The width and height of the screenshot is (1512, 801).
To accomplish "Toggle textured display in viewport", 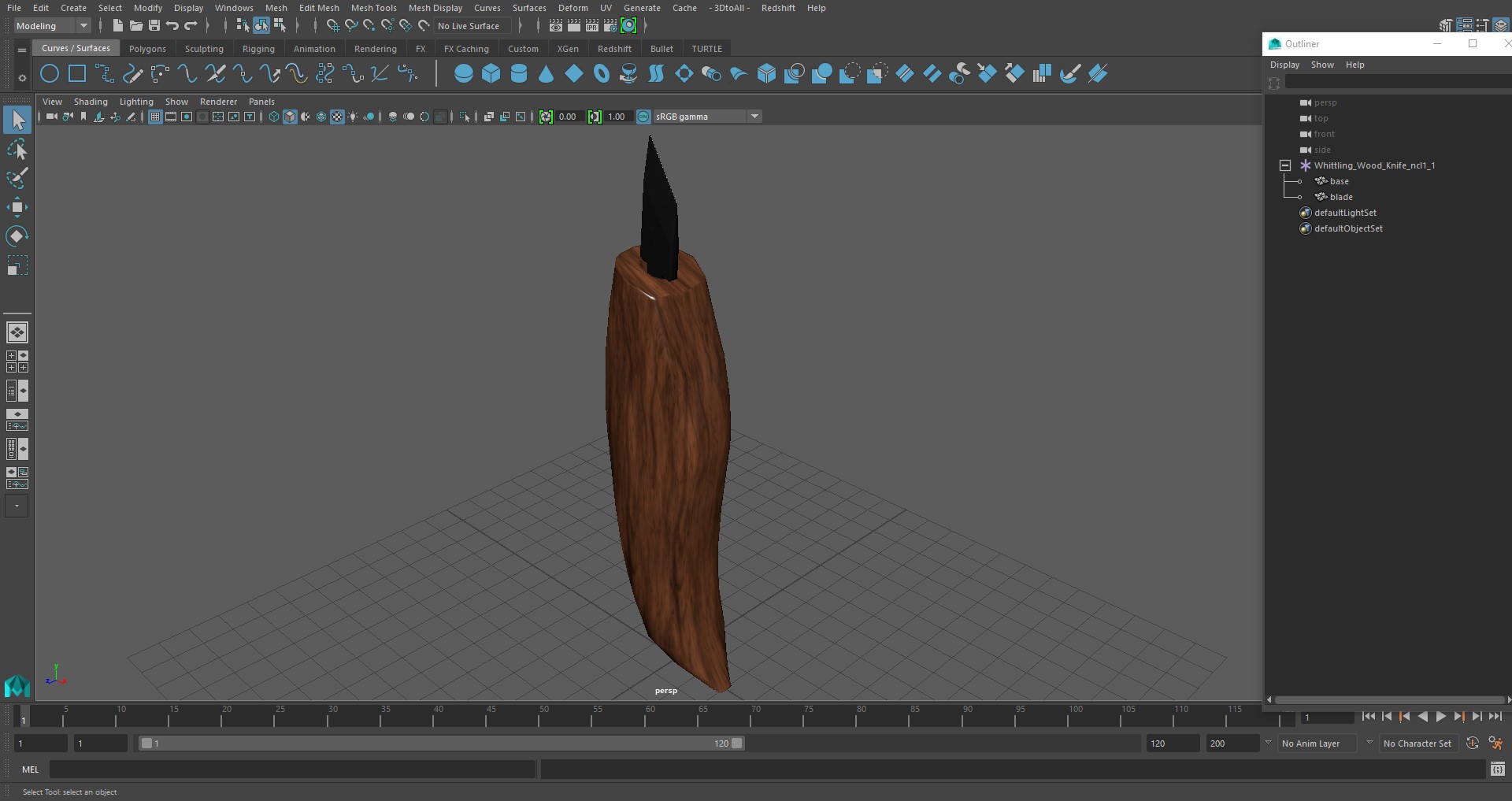I will (x=337, y=117).
